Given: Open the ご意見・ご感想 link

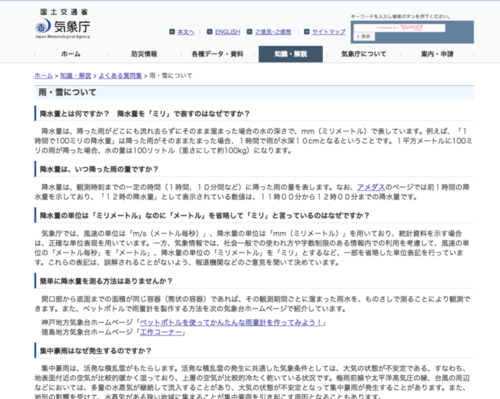Looking at the screenshot, I should pyautogui.click(x=273, y=32).
